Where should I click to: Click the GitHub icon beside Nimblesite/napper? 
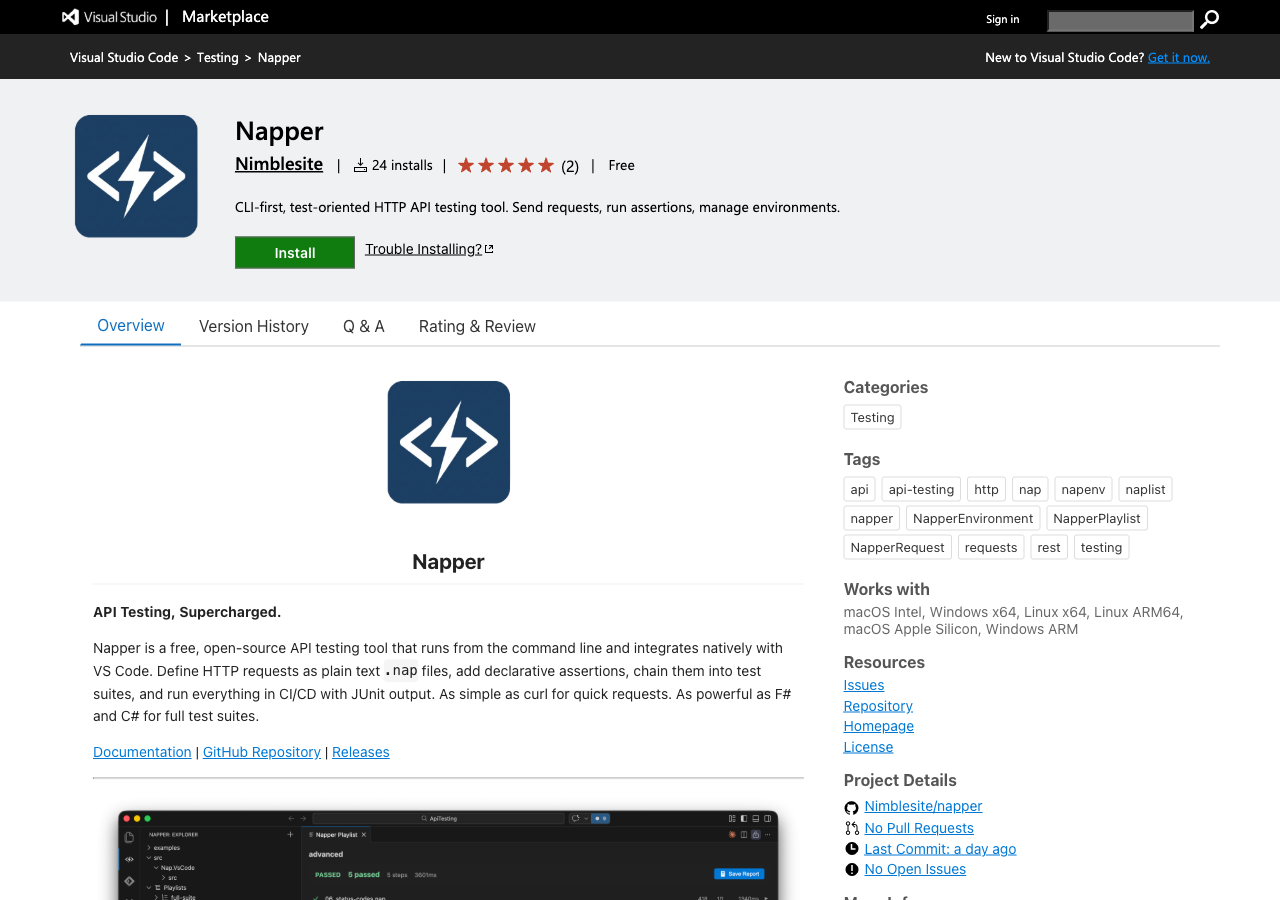(852, 808)
